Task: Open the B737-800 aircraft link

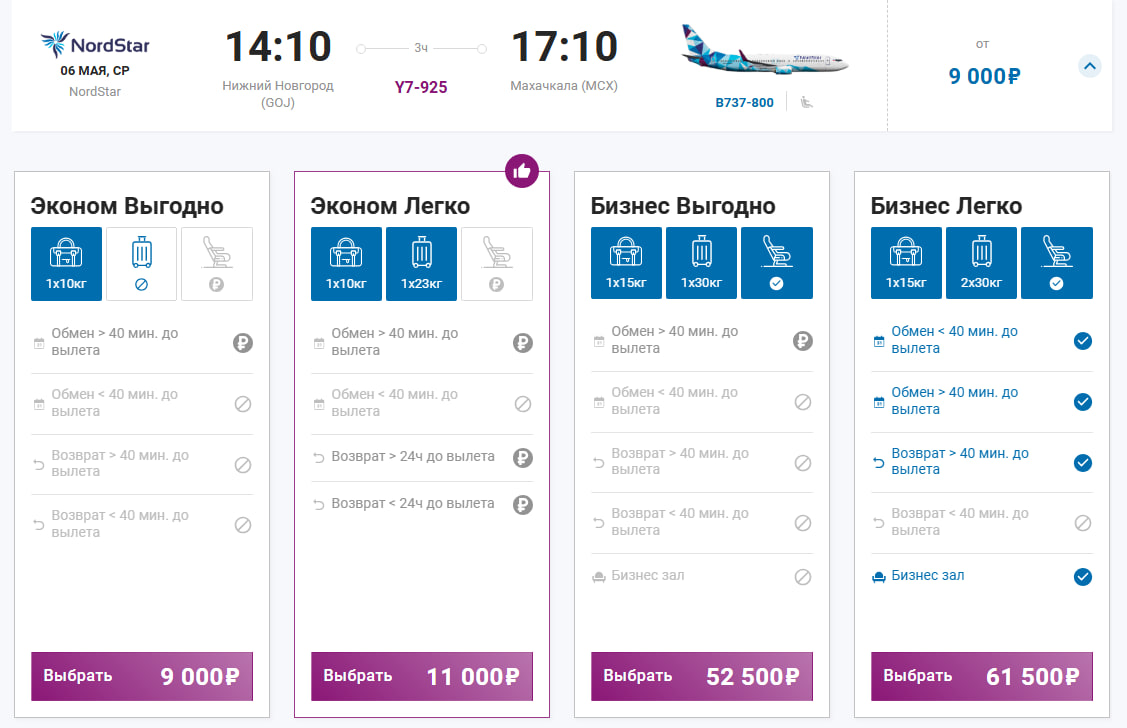Action: pyautogui.click(x=744, y=102)
